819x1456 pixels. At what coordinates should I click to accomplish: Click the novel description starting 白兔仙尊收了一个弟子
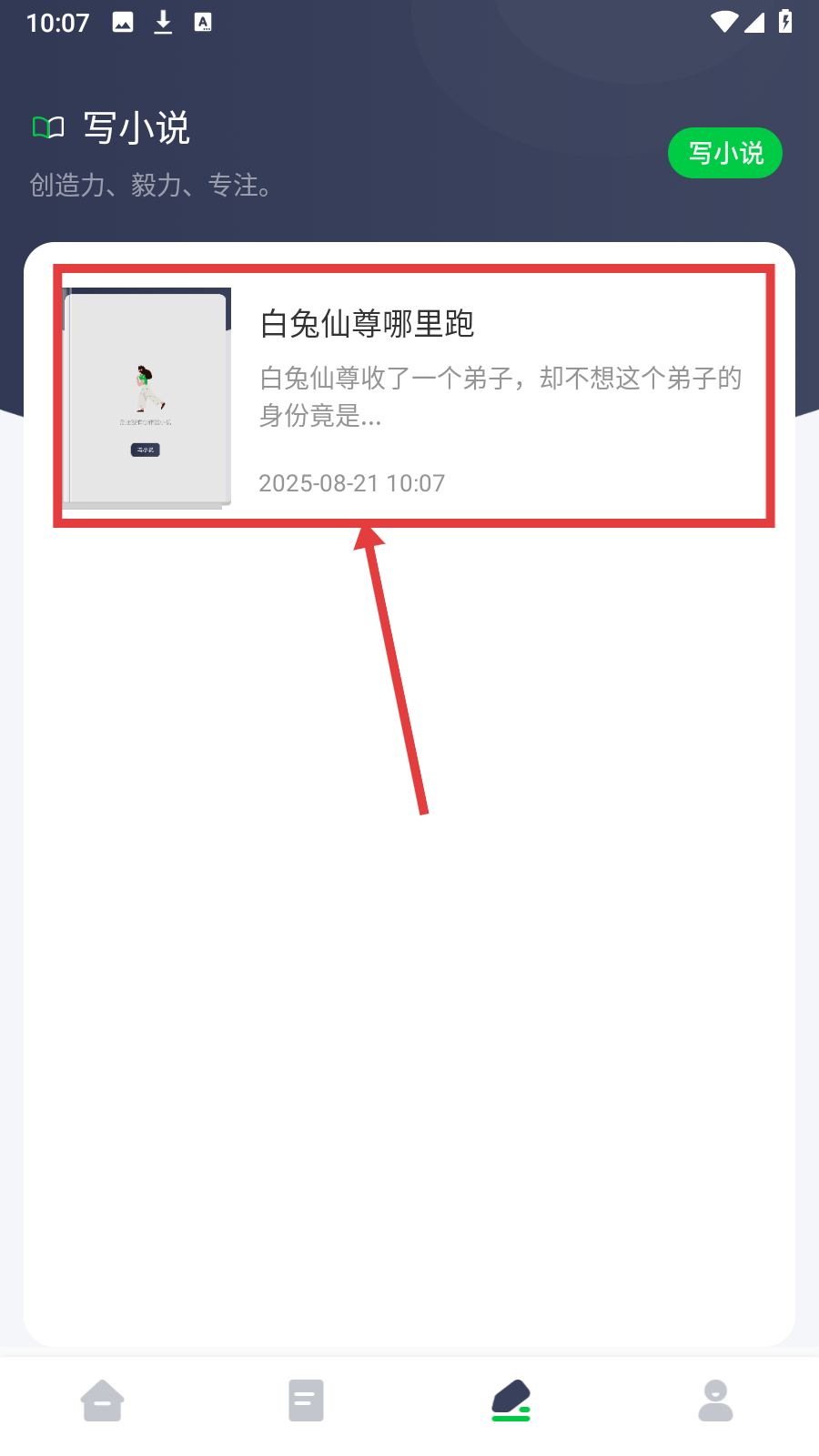[500, 397]
